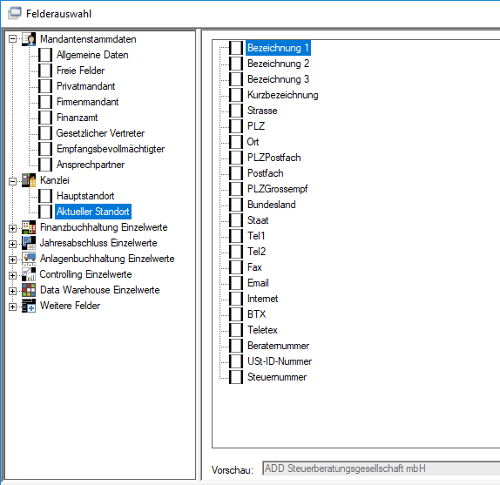Click the Weitere Felder icon
500x485 pixels.
click(x=29, y=306)
